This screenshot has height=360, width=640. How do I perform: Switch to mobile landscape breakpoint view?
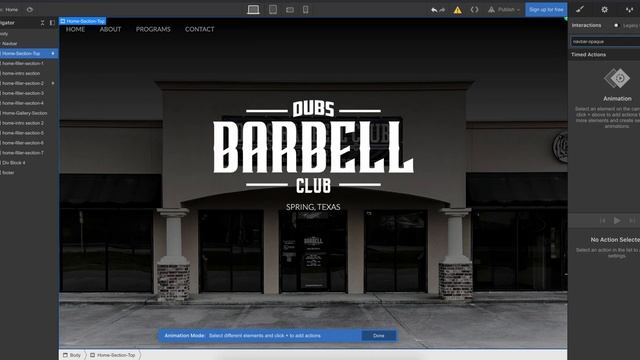(290, 9)
